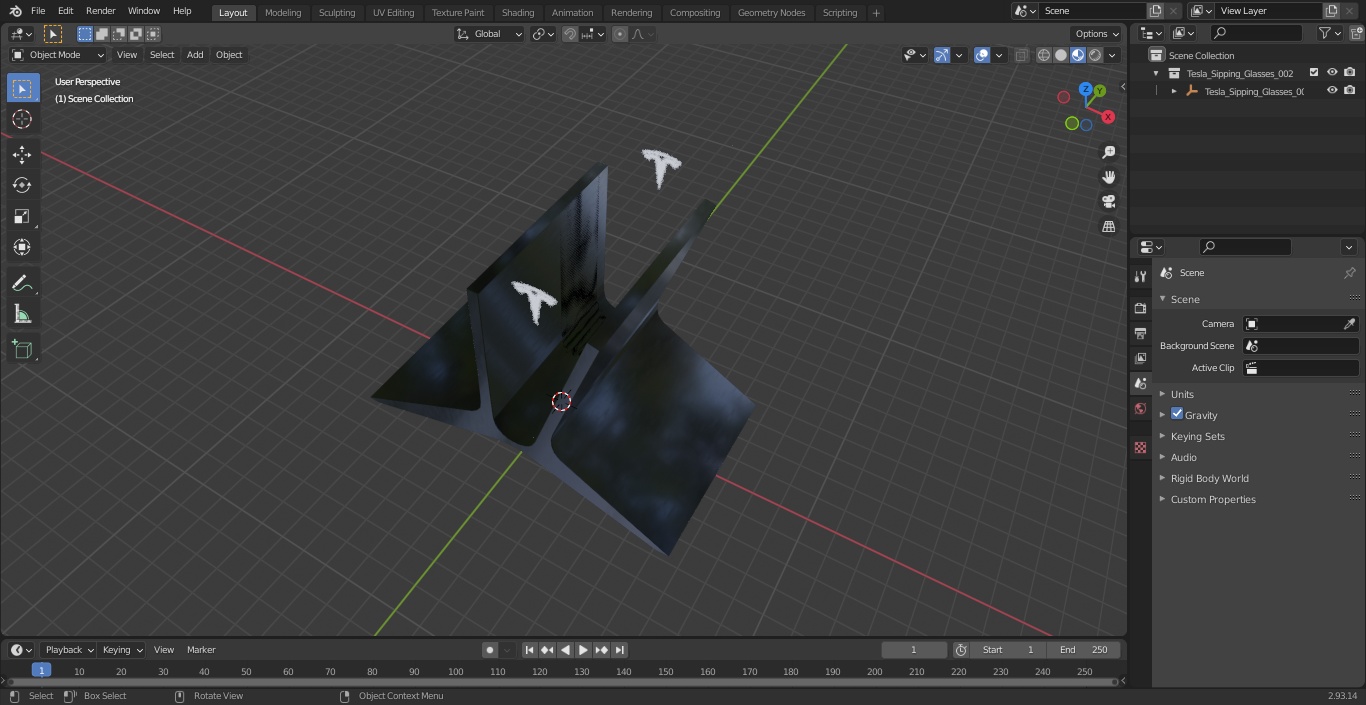Open the Texture properties tab
This screenshot has width=1366, height=705.
click(x=1140, y=447)
